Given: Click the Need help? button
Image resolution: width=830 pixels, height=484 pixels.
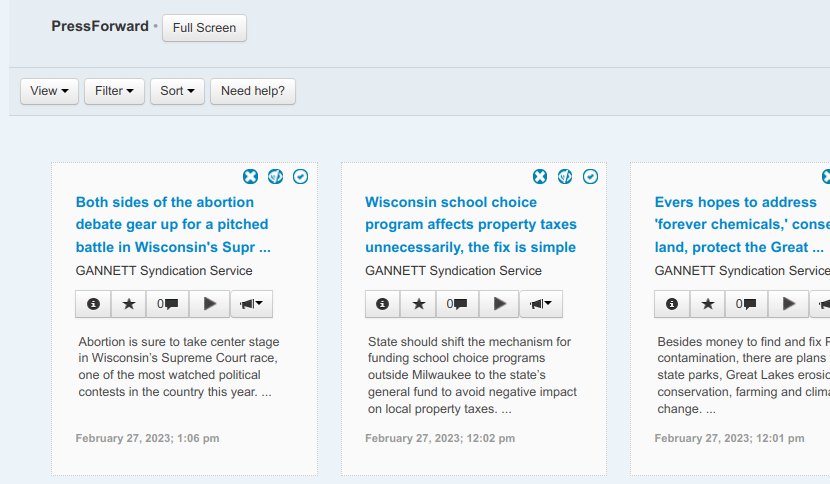Looking at the screenshot, I should tap(253, 91).
